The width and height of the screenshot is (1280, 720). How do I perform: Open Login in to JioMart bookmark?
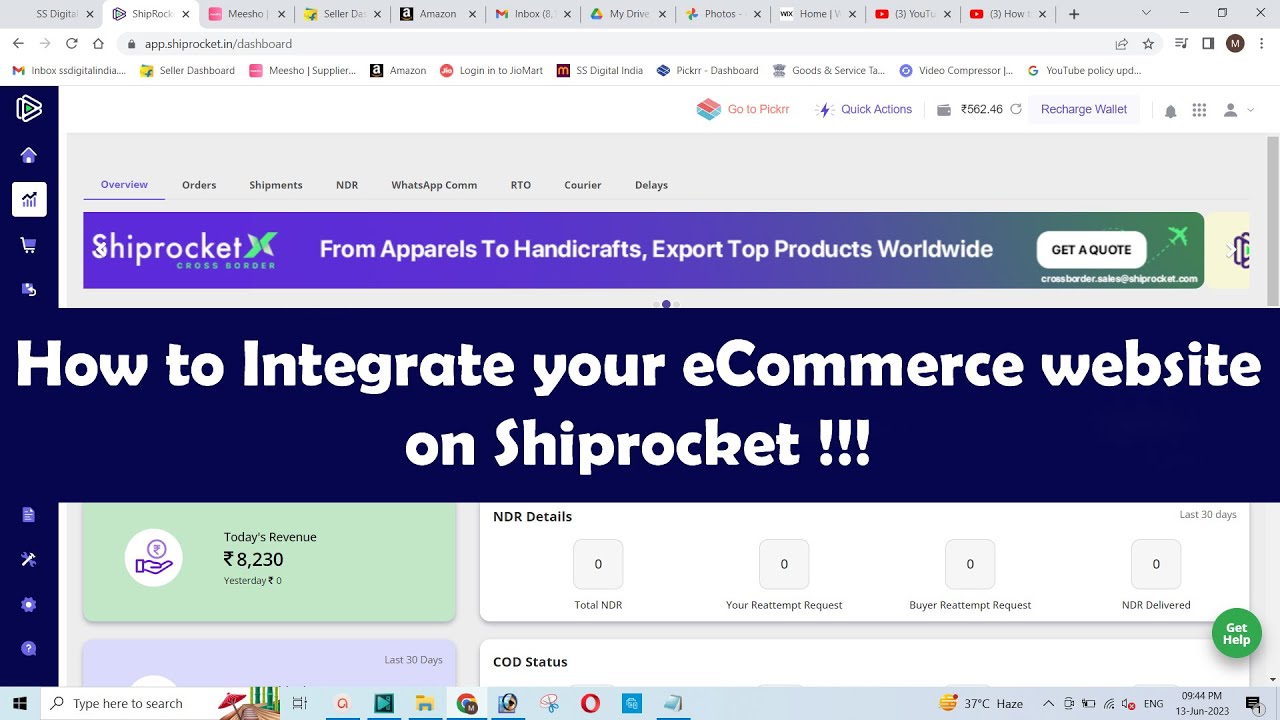pyautogui.click(x=491, y=71)
